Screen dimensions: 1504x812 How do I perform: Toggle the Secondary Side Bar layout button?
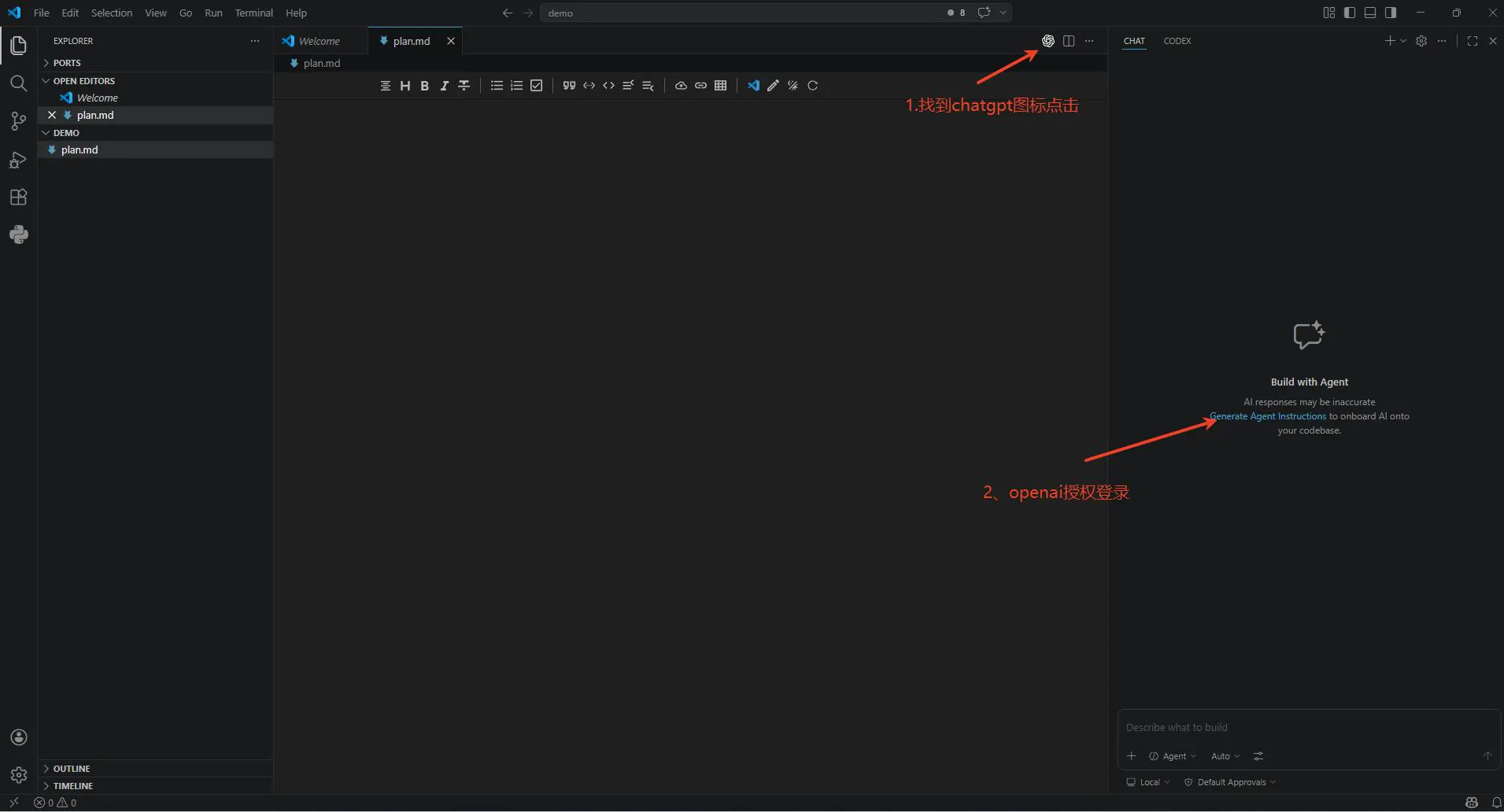[x=1391, y=13]
